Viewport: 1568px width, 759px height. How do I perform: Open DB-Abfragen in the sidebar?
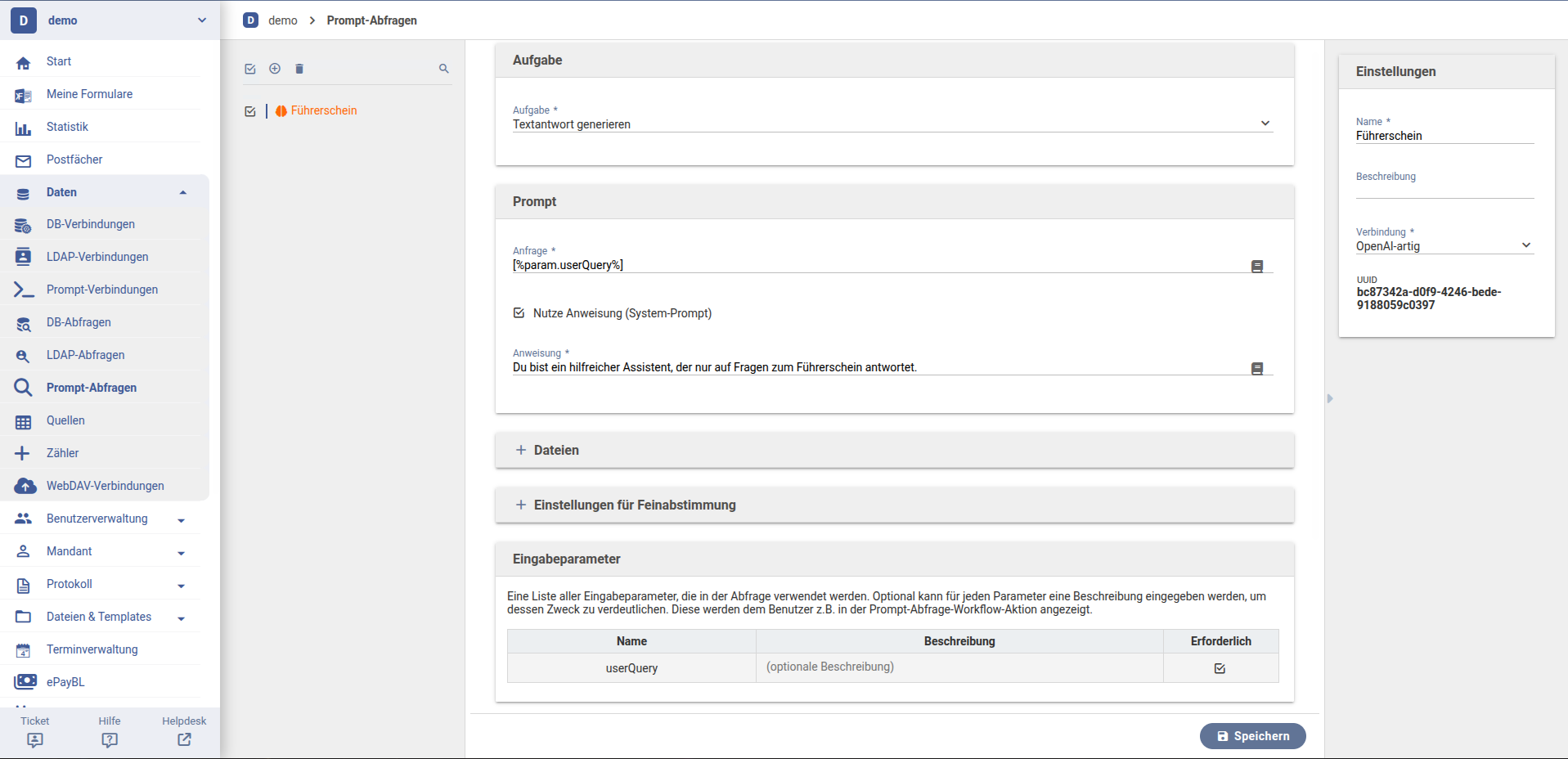79,322
